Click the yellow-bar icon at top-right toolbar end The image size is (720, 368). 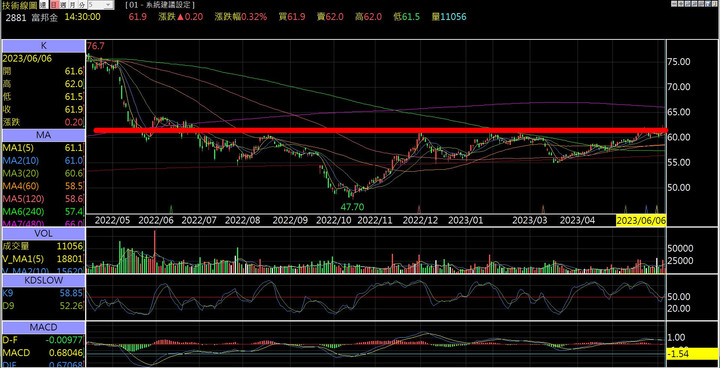coord(713,4)
